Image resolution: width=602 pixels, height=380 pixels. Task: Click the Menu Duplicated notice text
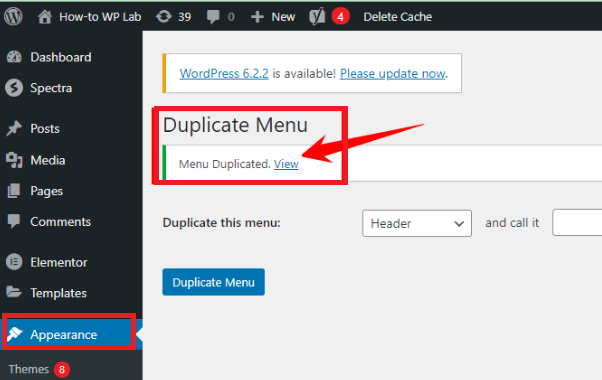(x=225, y=164)
